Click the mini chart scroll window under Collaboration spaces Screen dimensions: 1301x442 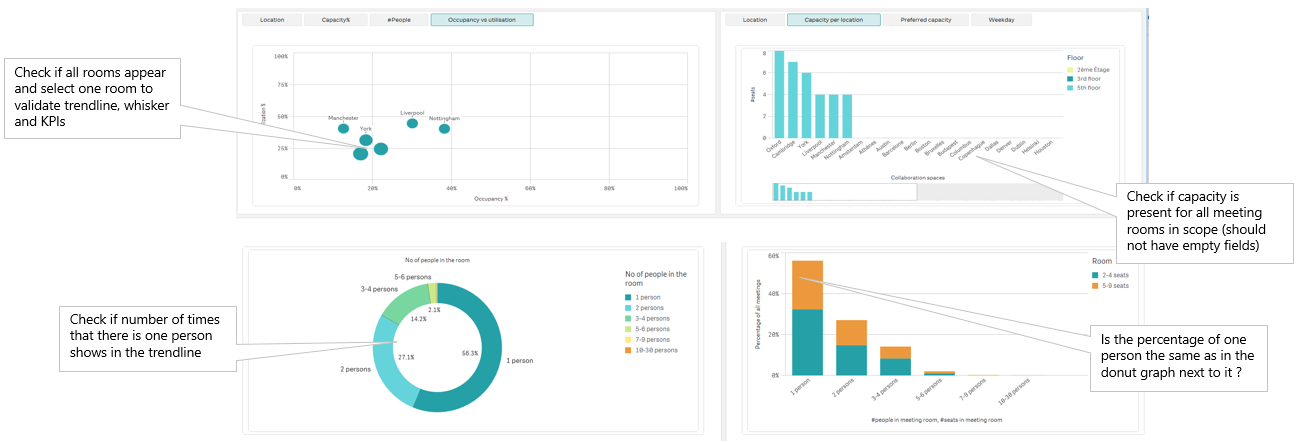pos(844,192)
